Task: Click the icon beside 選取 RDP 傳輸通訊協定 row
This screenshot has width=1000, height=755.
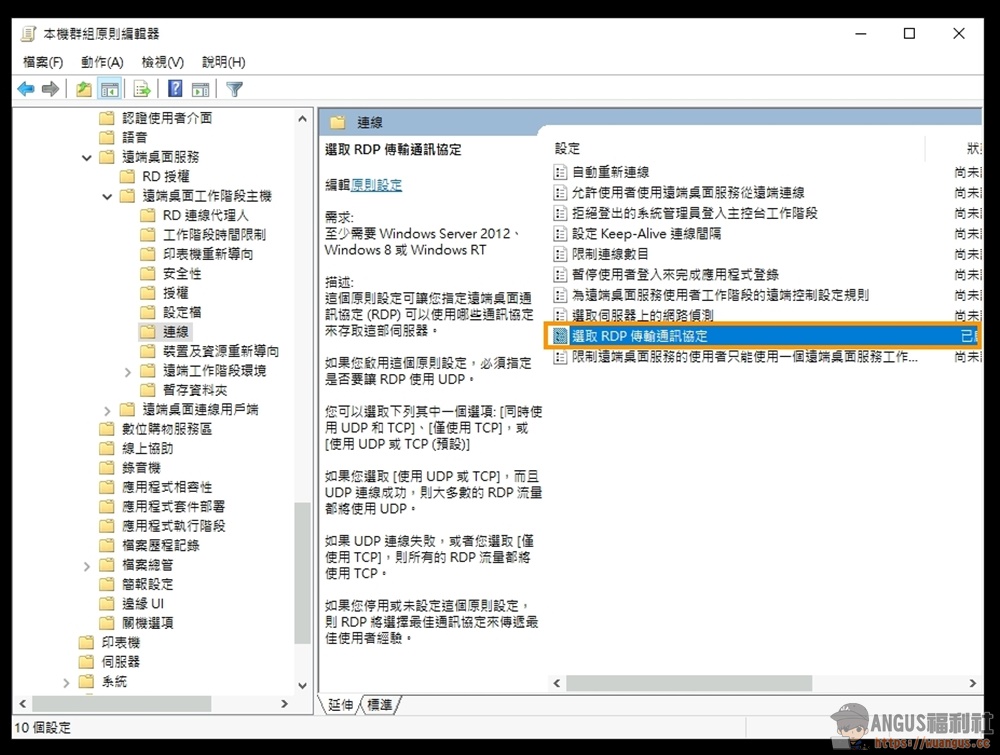Action: pos(560,336)
